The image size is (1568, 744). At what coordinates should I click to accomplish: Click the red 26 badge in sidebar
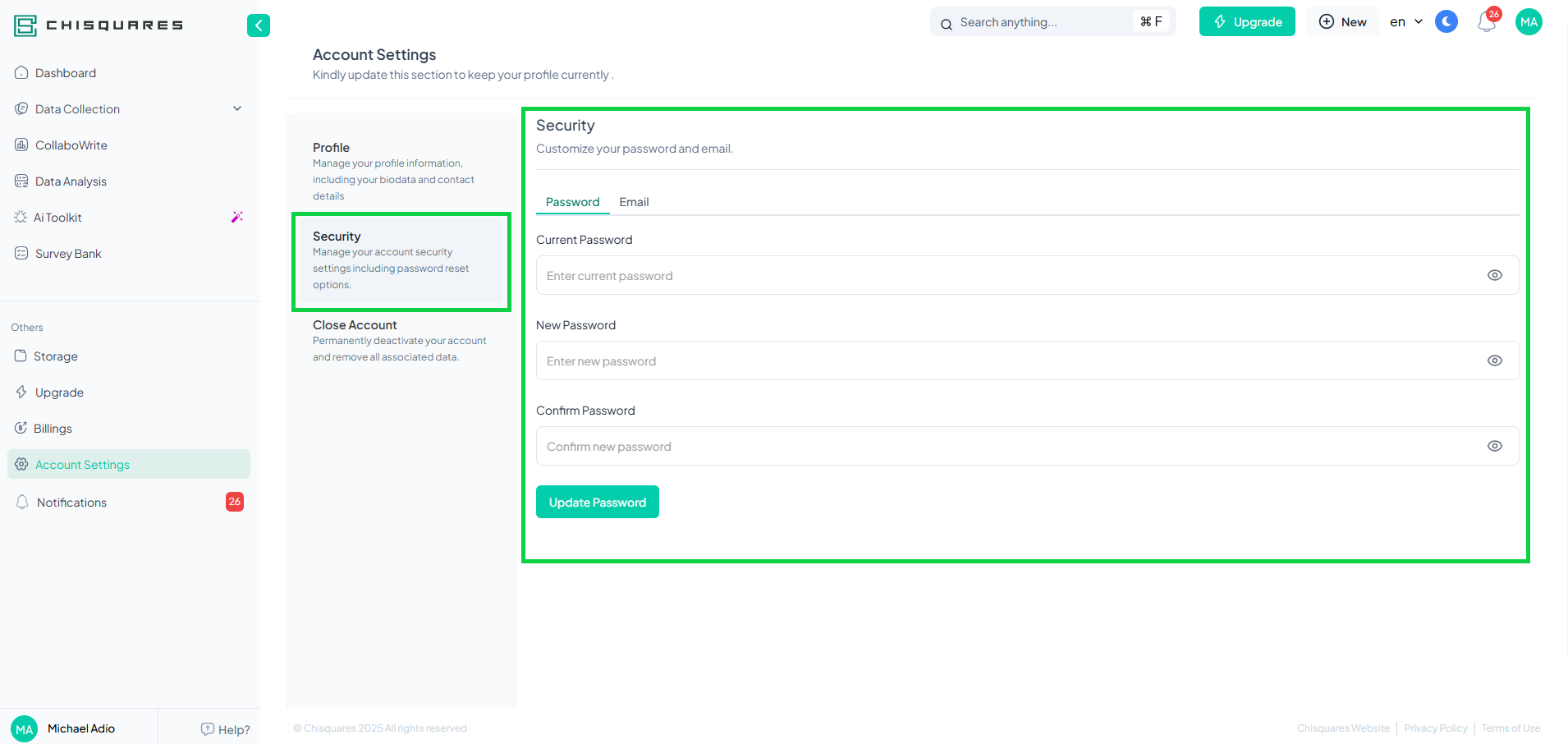[235, 502]
